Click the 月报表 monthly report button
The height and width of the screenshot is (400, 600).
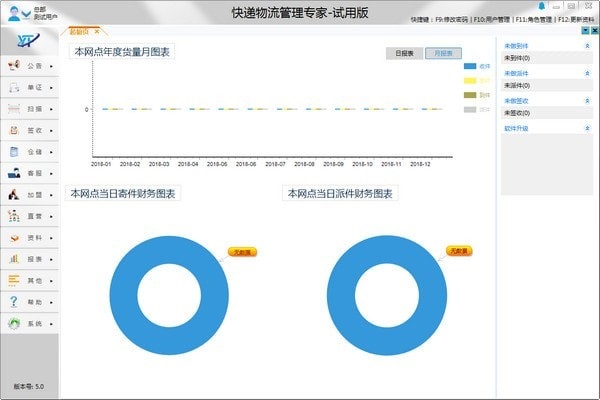point(442,53)
